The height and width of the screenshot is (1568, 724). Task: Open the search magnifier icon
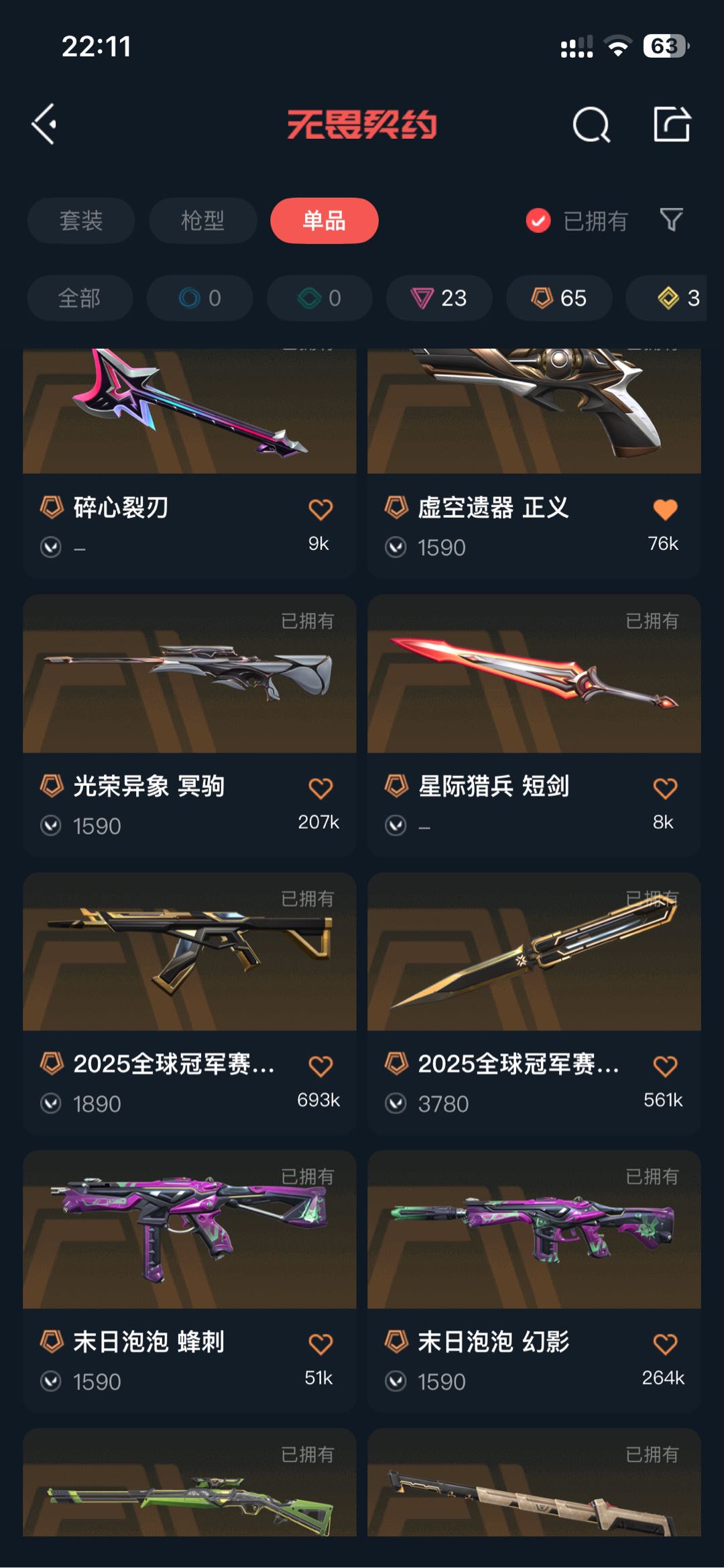pyautogui.click(x=591, y=124)
